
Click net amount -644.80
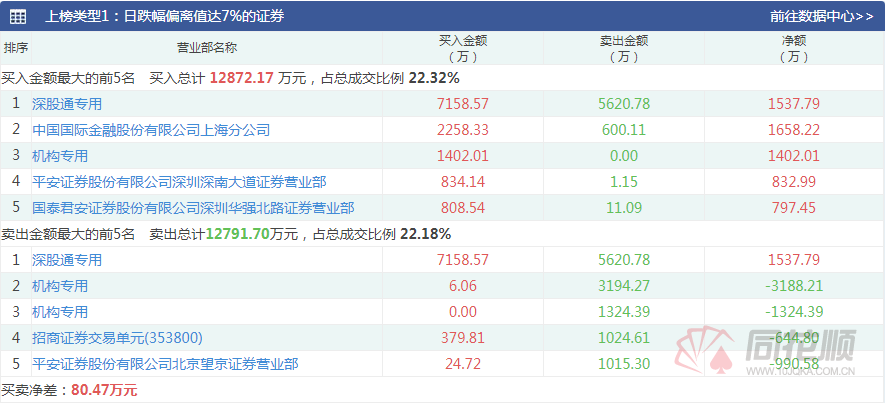[x=794, y=338]
